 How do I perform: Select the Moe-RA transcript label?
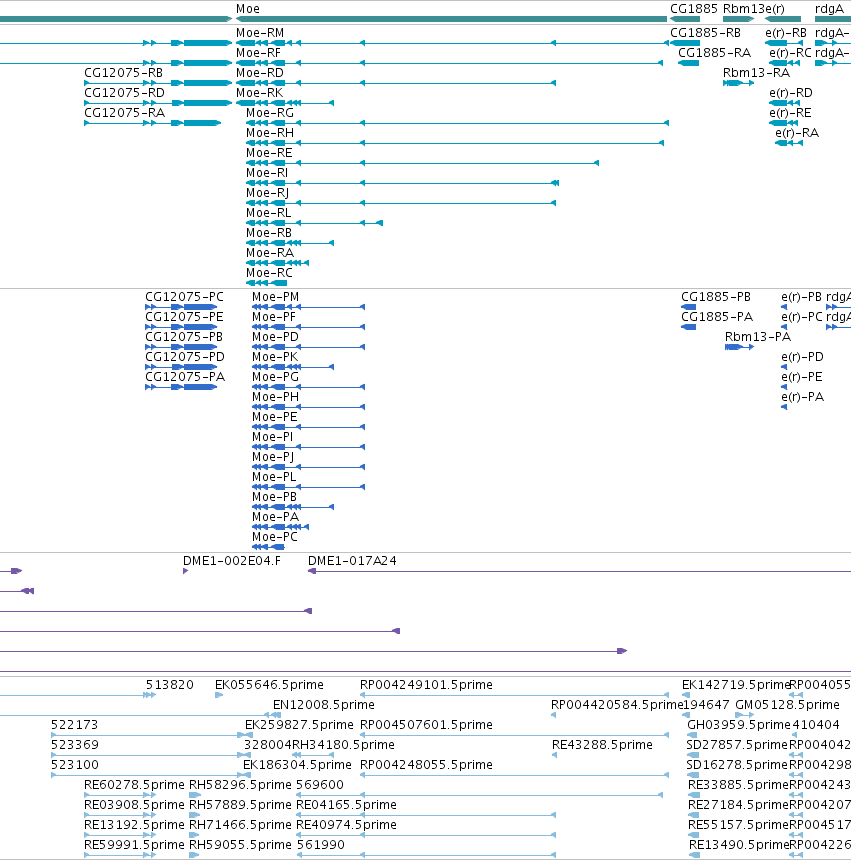(x=270, y=253)
